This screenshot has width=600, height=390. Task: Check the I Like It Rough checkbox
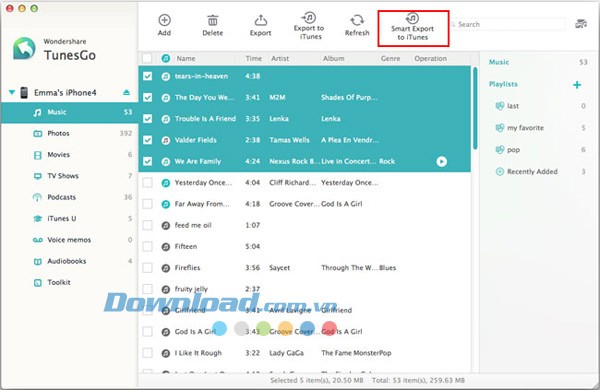[147, 352]
